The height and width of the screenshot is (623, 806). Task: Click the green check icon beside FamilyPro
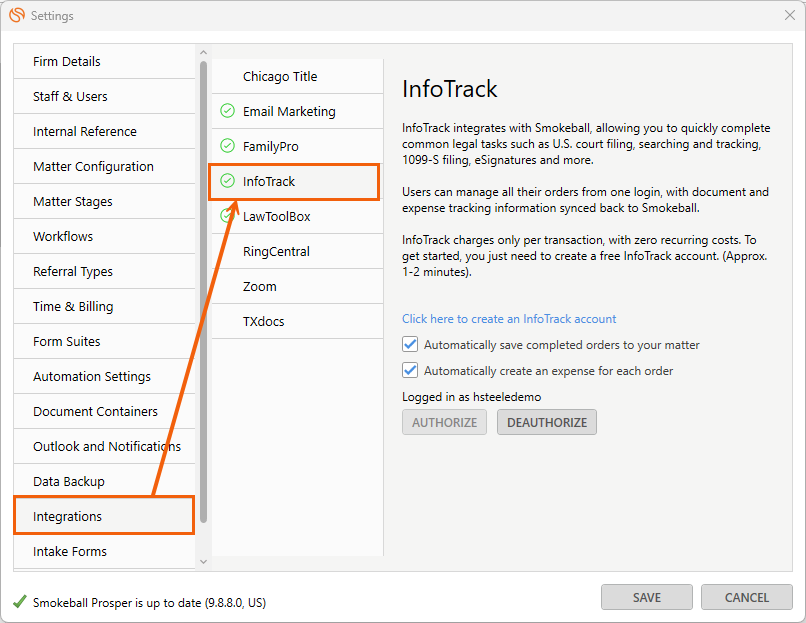point(227,146)
